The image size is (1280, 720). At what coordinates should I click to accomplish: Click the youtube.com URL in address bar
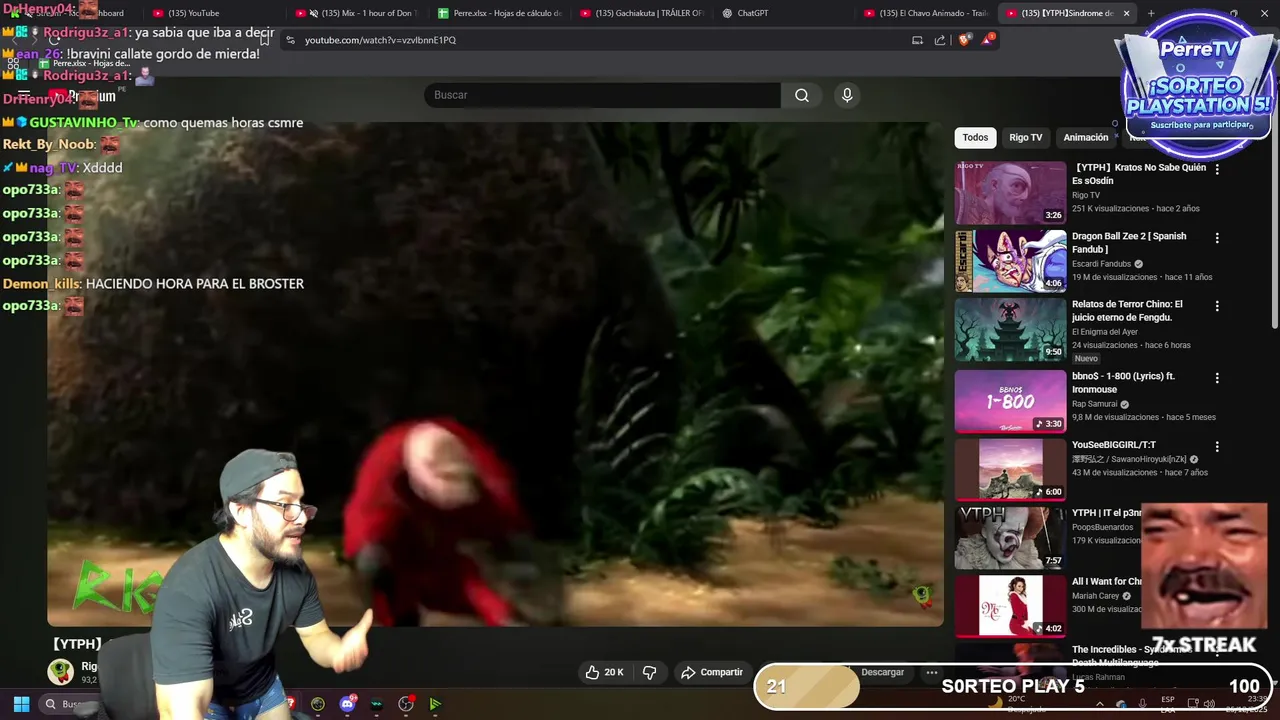pyautogui.click(x=380, y=40)
